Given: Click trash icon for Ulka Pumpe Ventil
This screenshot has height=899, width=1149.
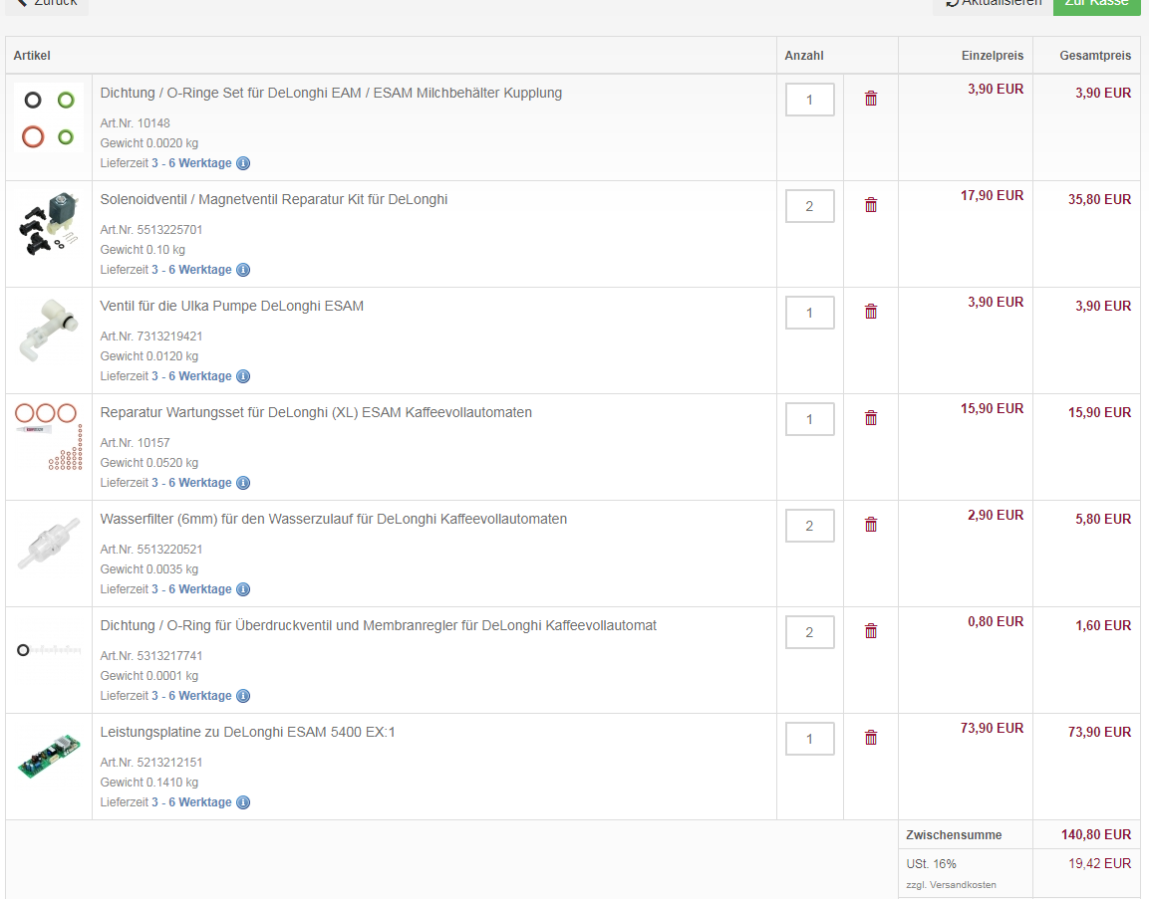Looking at the screenshot, I should point(870,311).
